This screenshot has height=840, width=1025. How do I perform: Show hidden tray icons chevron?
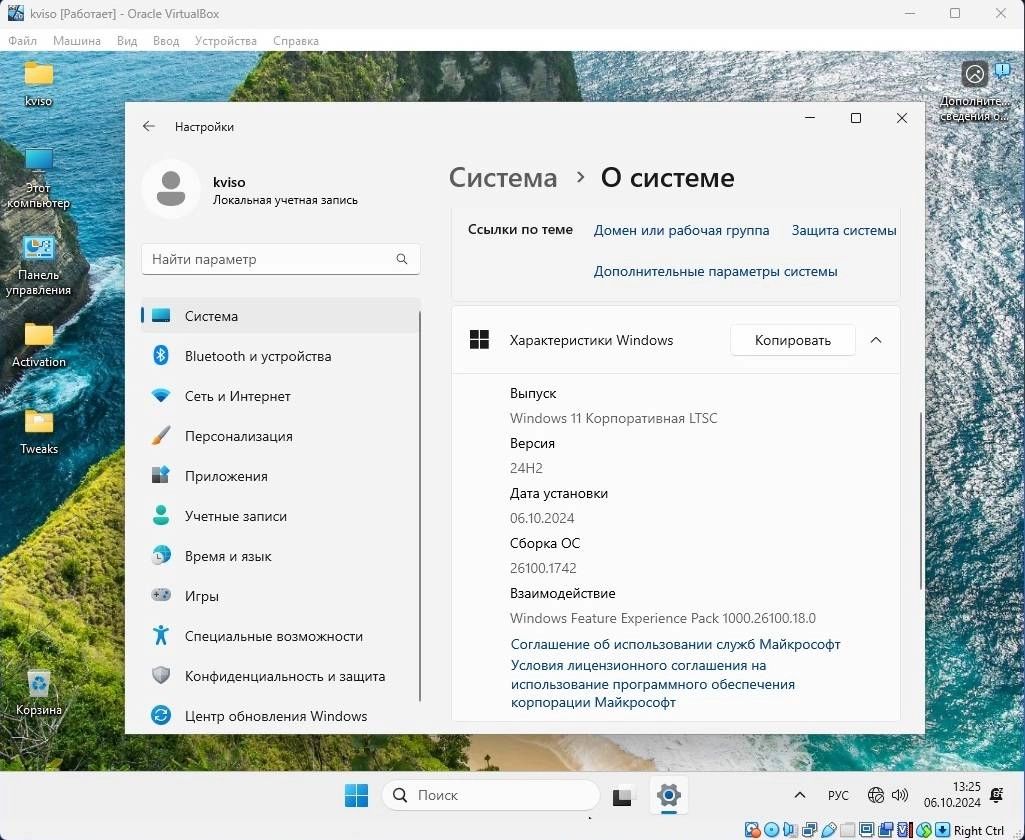click(799, 795)
